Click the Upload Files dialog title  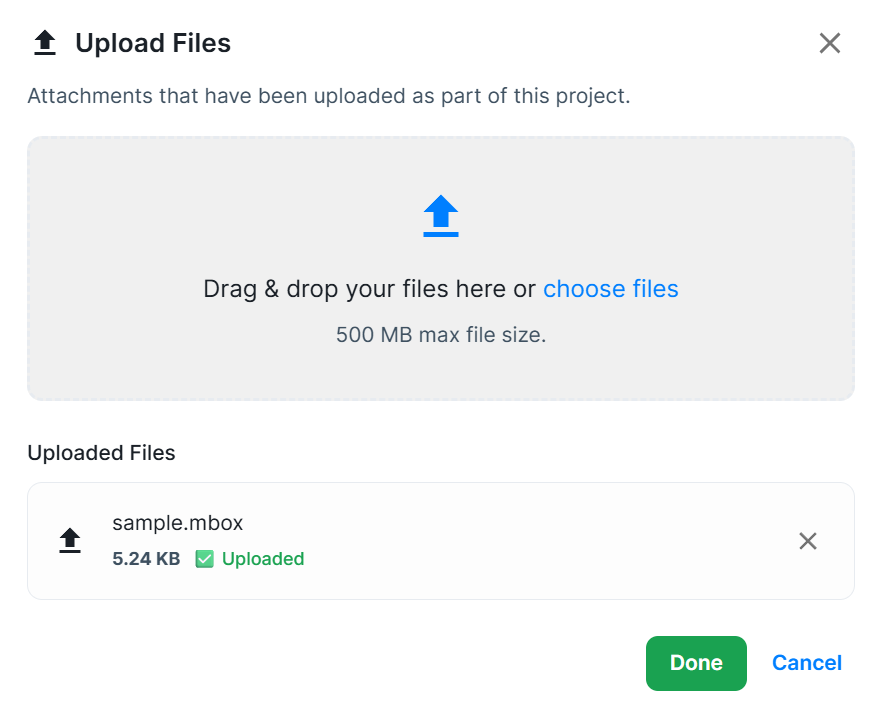coord(153,43)
